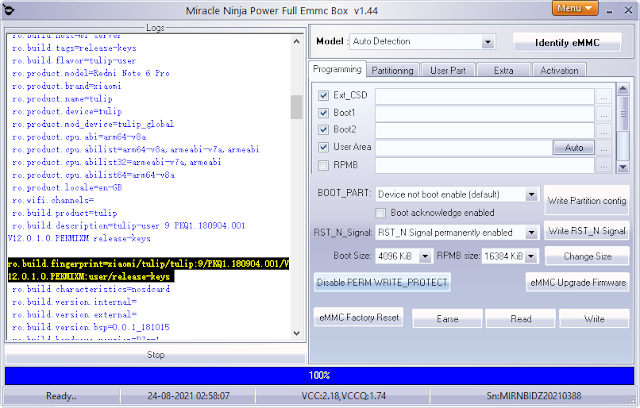Click the programming list scrollbar thumb
This screenshot has width=640, height=408.
pyautogui.click(x=623, y=113)
